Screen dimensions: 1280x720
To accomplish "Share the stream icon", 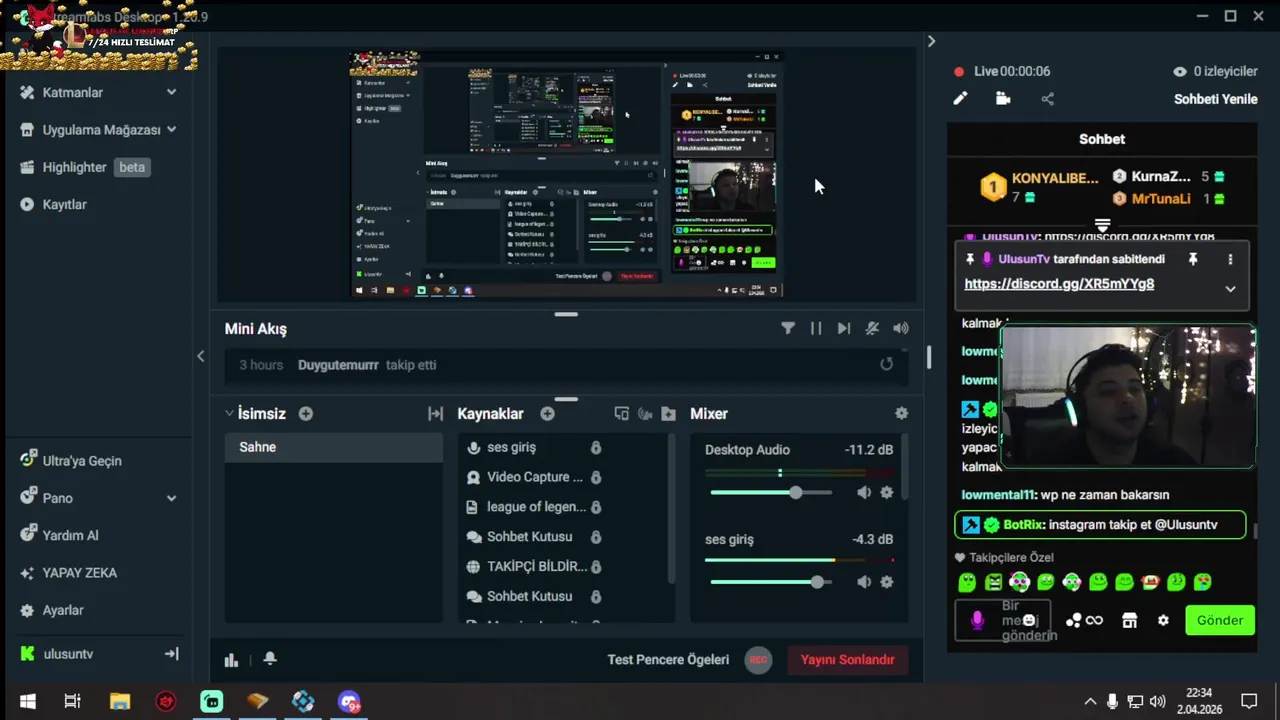I will click(x=1047, y=98).
